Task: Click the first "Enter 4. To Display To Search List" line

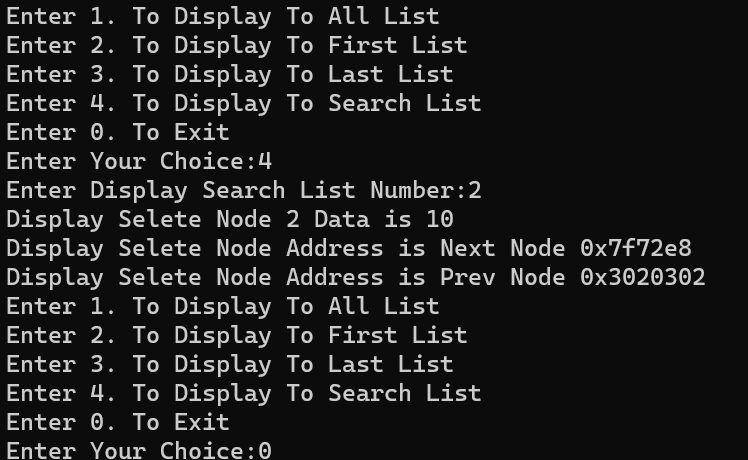Action: 243,103
